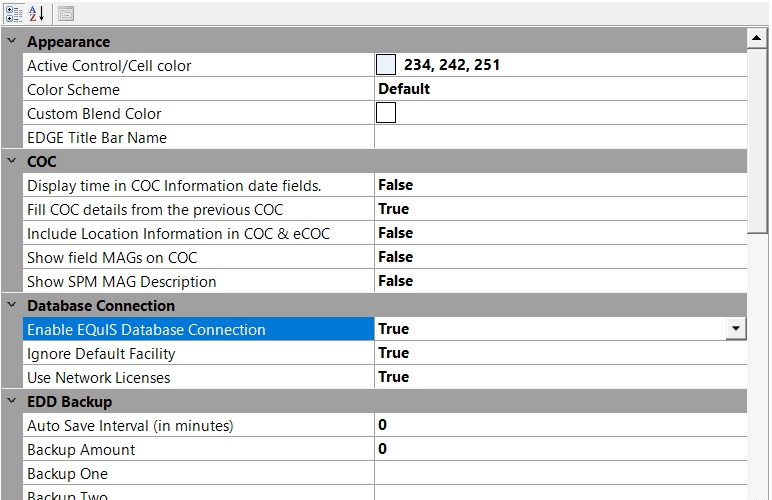Click the Auto Save Interval value field
Image resolution: width=772 pixels, height=500 pixels.
[x=560, y=425]
